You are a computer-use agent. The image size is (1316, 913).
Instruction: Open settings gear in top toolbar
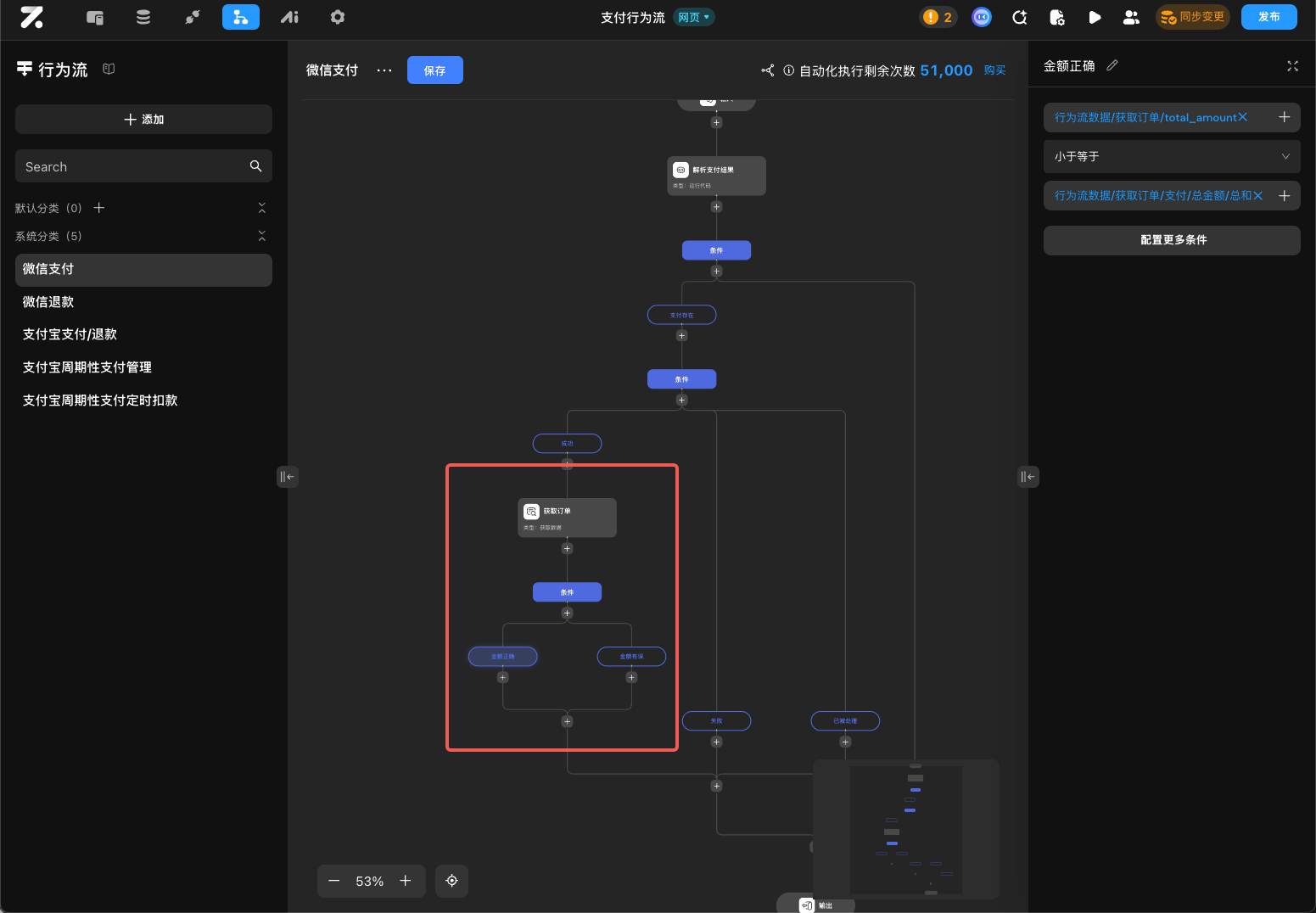coord(338,17)
